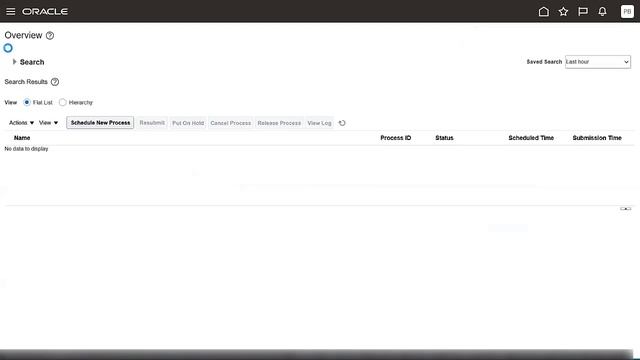The height and width of the screenshot is (360, 640).
Task: Open the hamburger navigator menu
Action: click(x=11, y=11)
